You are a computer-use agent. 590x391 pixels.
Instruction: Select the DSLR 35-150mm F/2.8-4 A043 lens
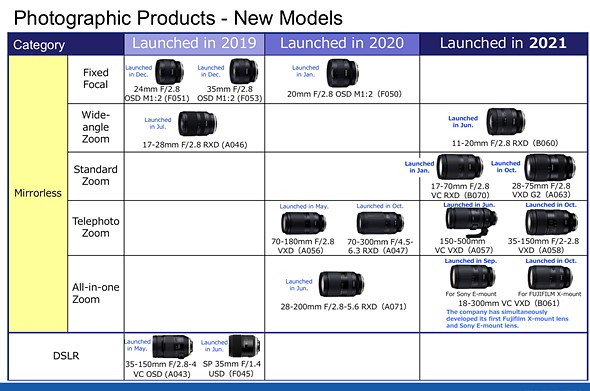(173, 347)
